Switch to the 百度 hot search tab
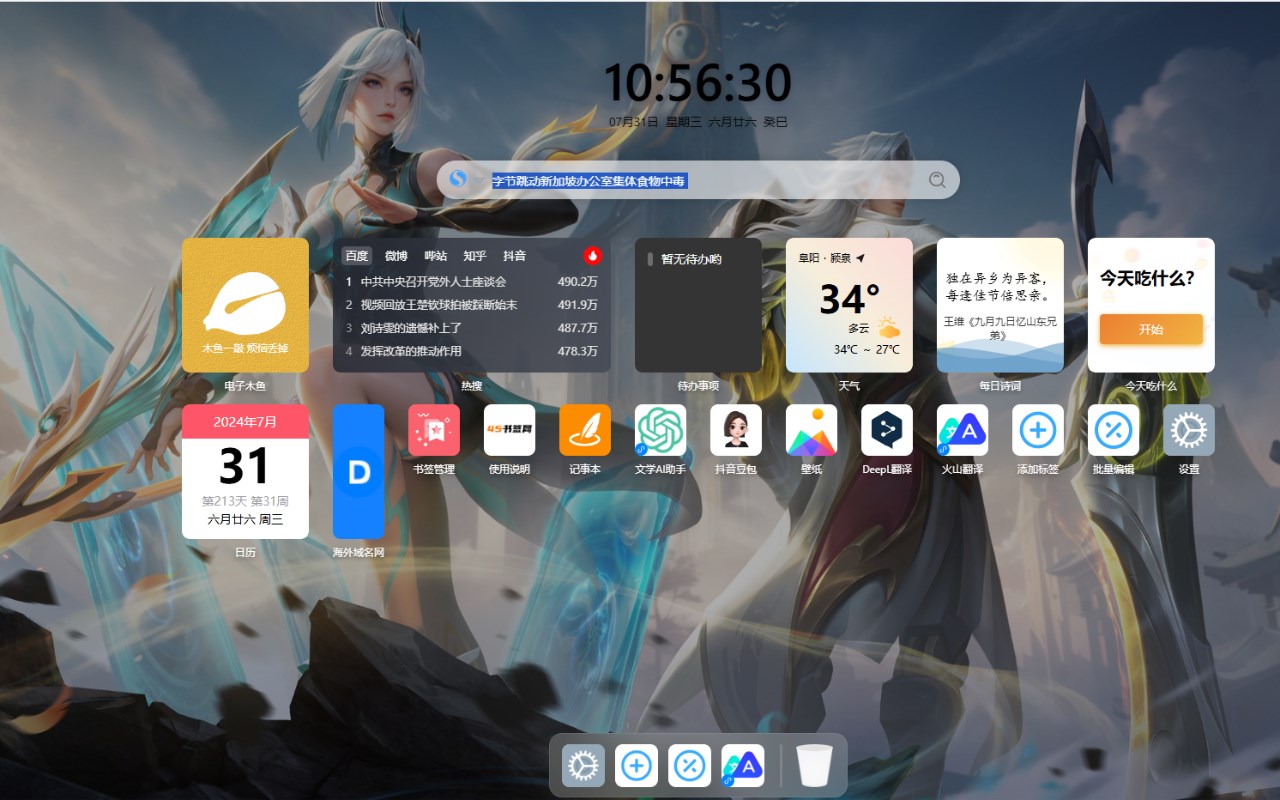Image resolution: width=1280 pixels, height=800 pixels. [x=357, y=256]
